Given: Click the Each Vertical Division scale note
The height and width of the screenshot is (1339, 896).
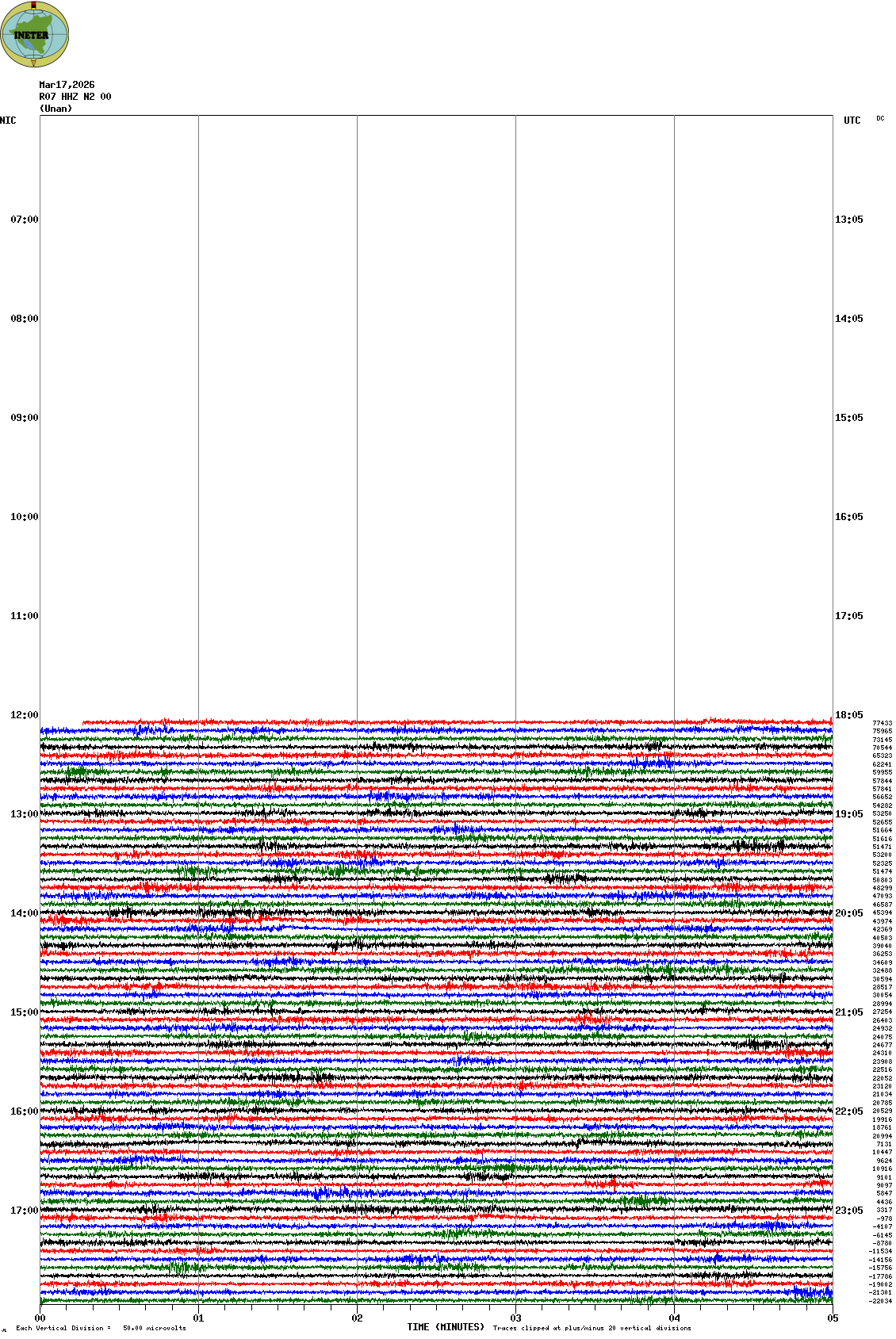Looking at the screenshot, I should [101, 1328].
